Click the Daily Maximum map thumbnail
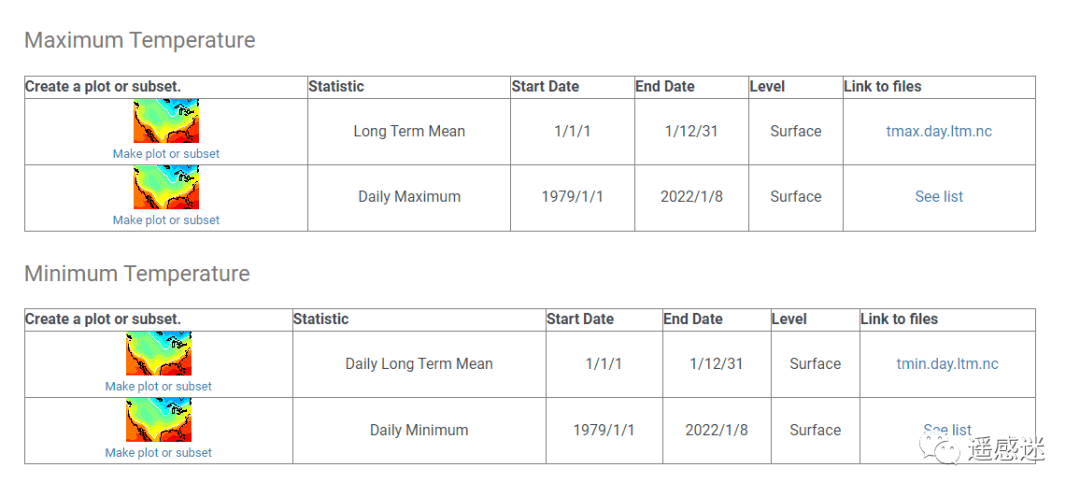The height and width of the screenshot is (496, 1080). tap(166, 188)
